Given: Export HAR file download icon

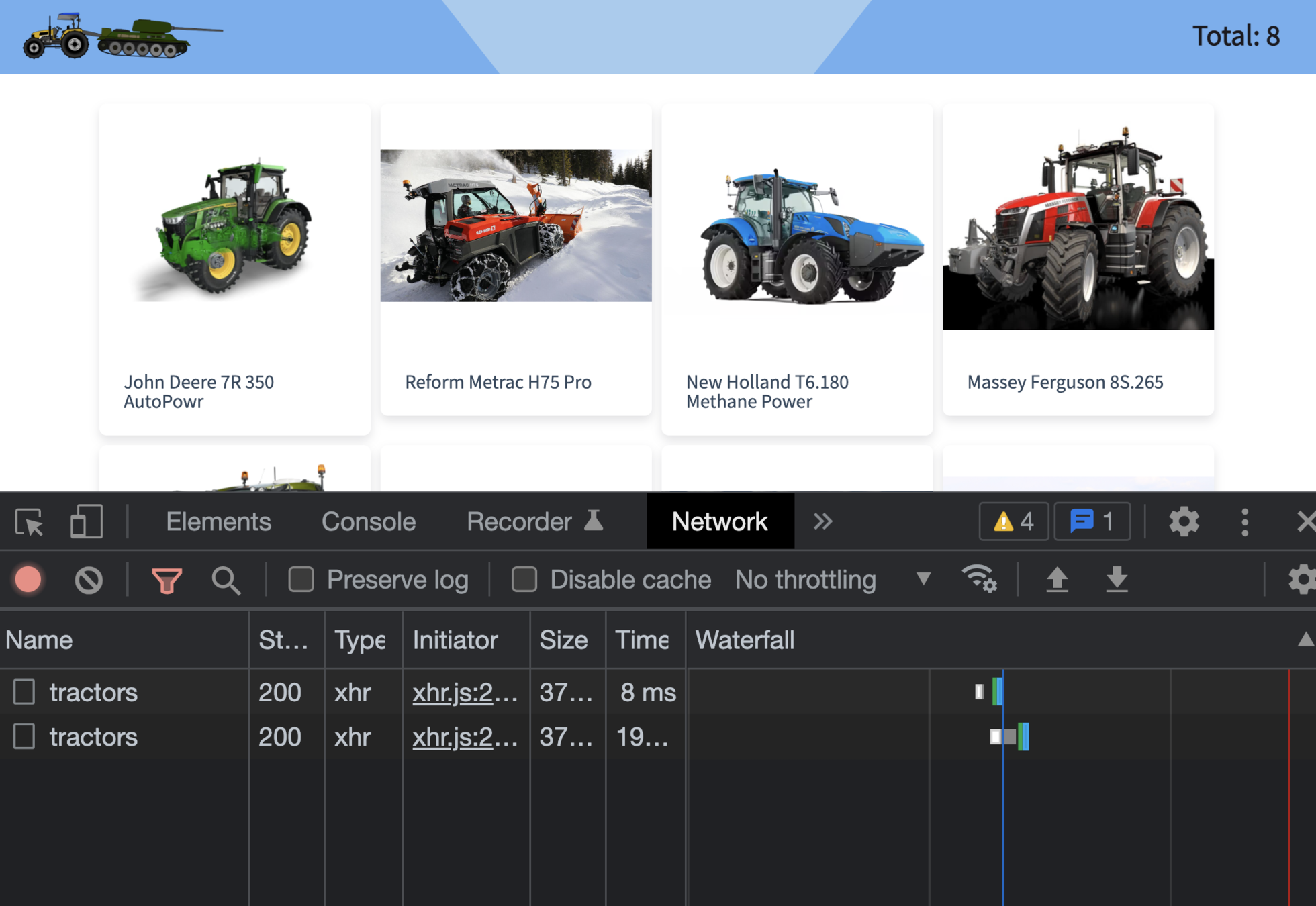Looking at the screenshot, I should tap(1117, 580).
